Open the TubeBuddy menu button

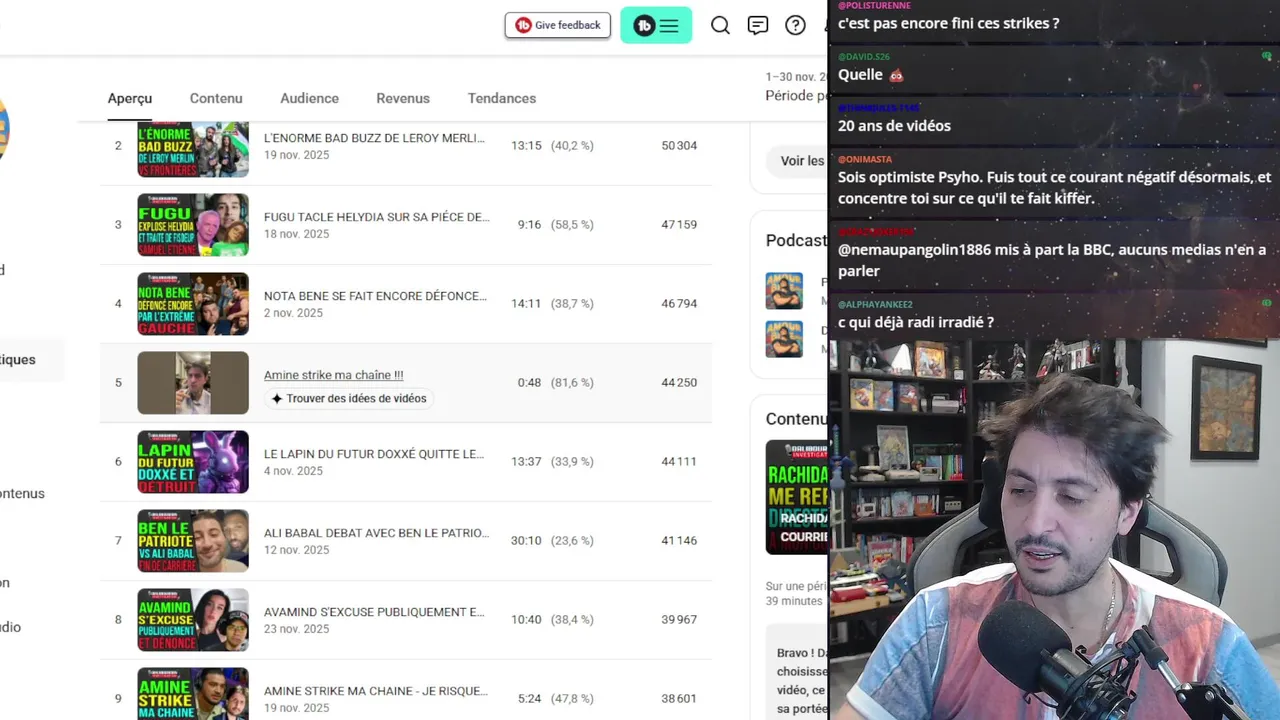(656, 25)
